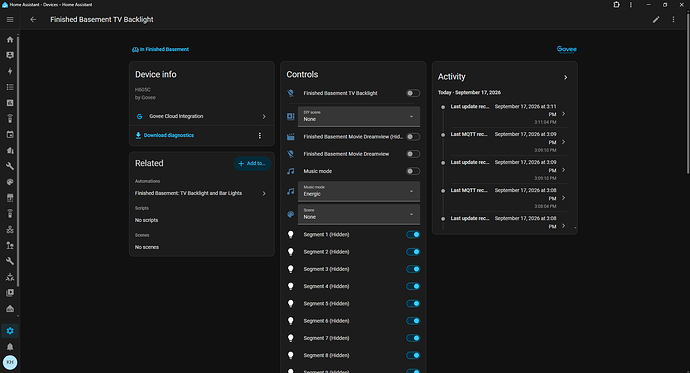690x373 pixels.
Task: Open the calendar icon in the sidebar
Action: point(10,135)
